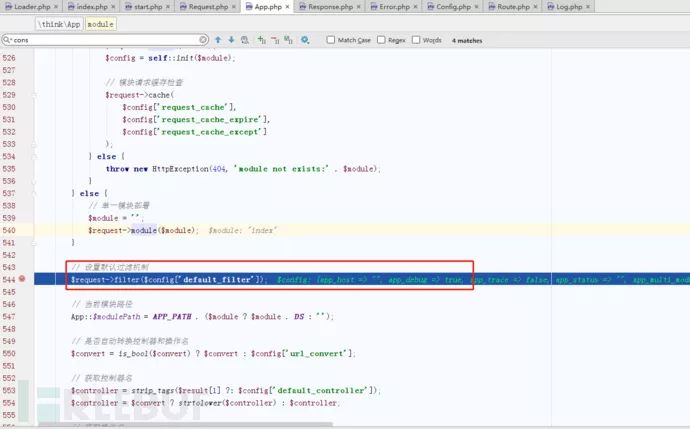690x429 pixels.
Task: Collapse else block at line 537
Action: [34, 193]
